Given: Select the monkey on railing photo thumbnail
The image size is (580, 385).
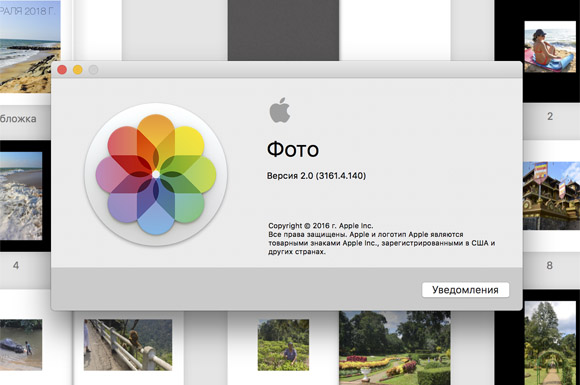Looking at the screenshot, I should [128, 345].
